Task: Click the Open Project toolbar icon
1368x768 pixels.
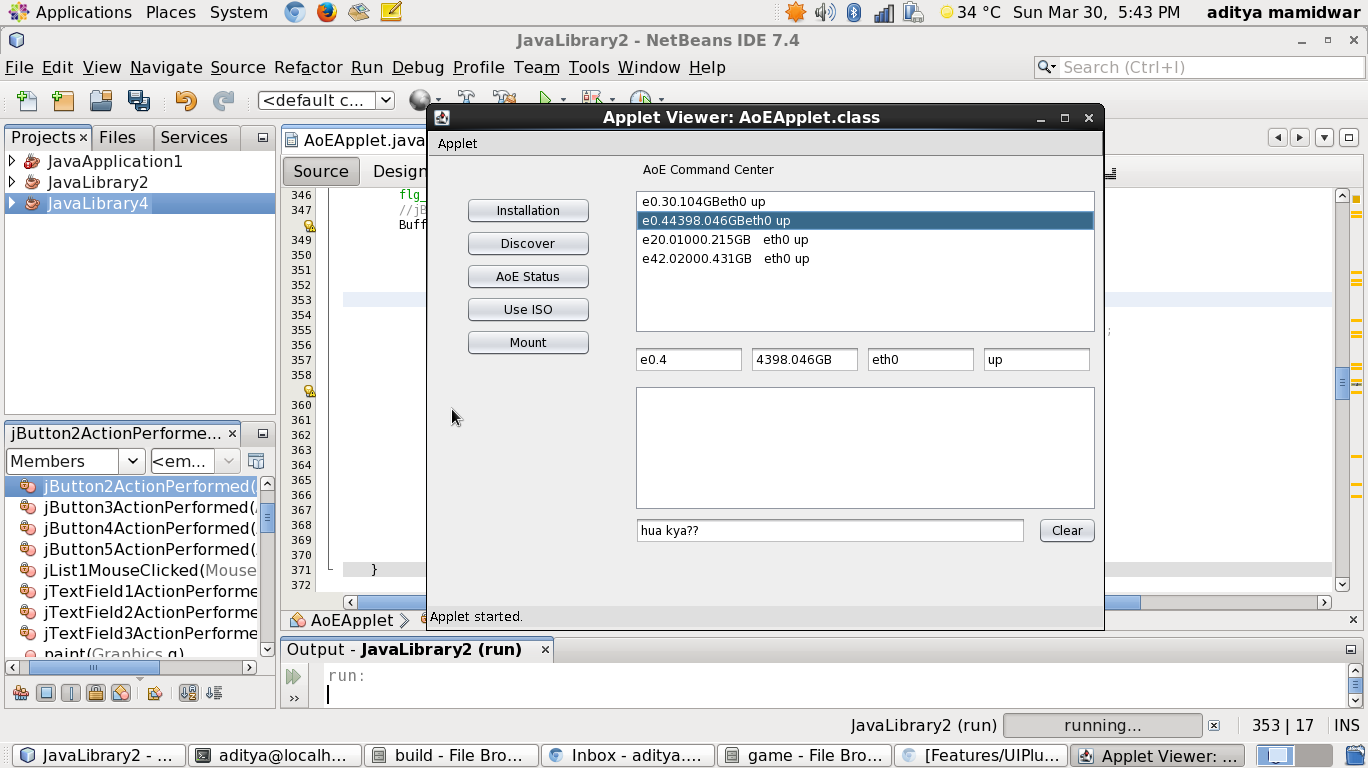Action: click(101, 100)
